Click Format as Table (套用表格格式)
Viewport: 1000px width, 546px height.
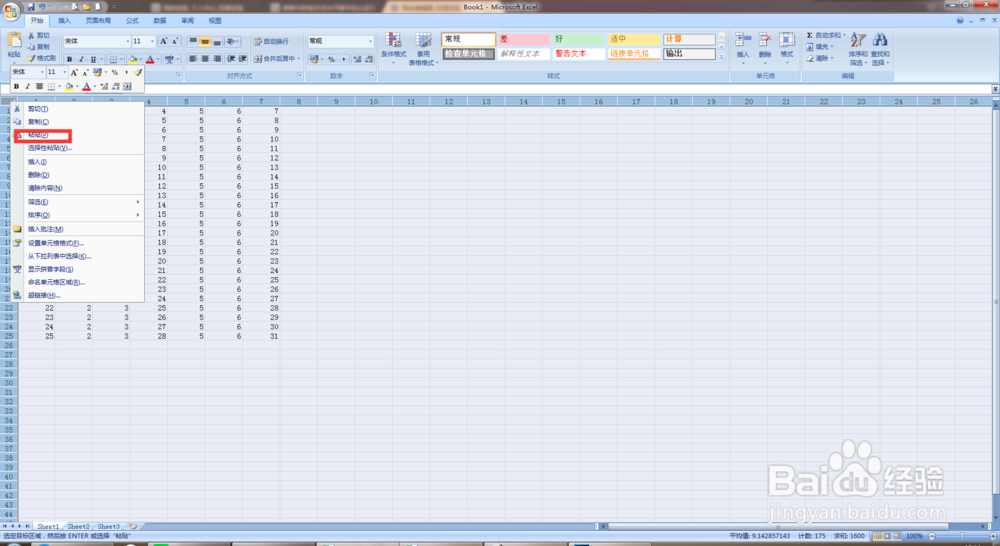coord(423,48)
